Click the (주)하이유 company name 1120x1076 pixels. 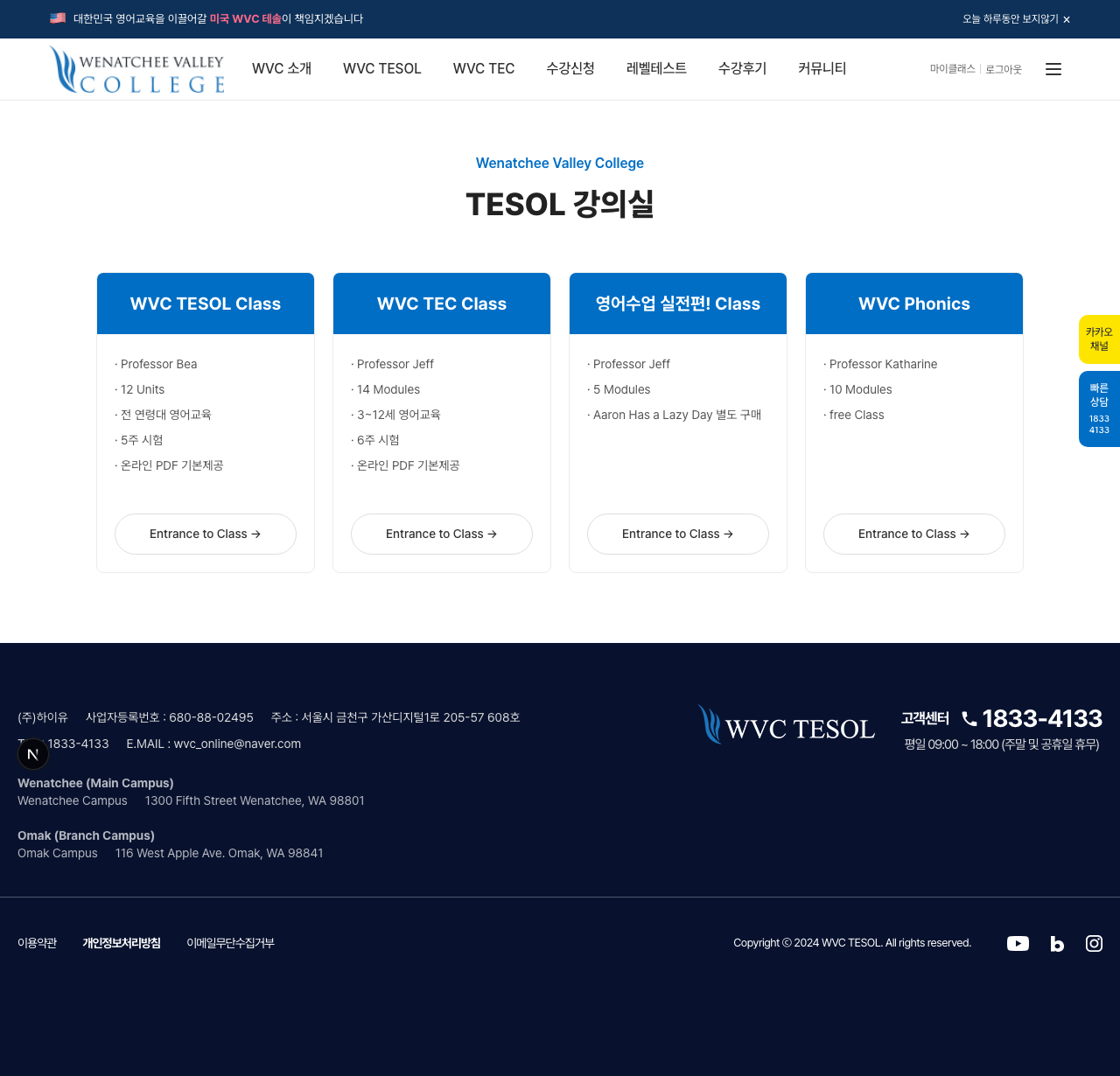click(43, 717)
